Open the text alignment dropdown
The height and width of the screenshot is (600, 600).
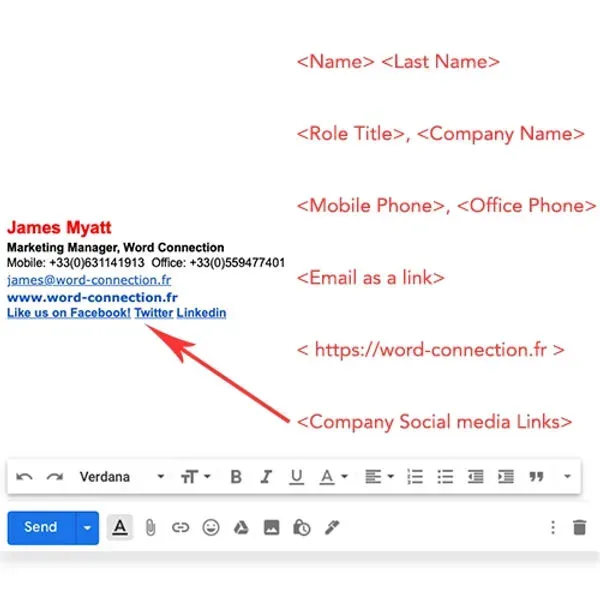pyautogui.click(x=379, y=477)
